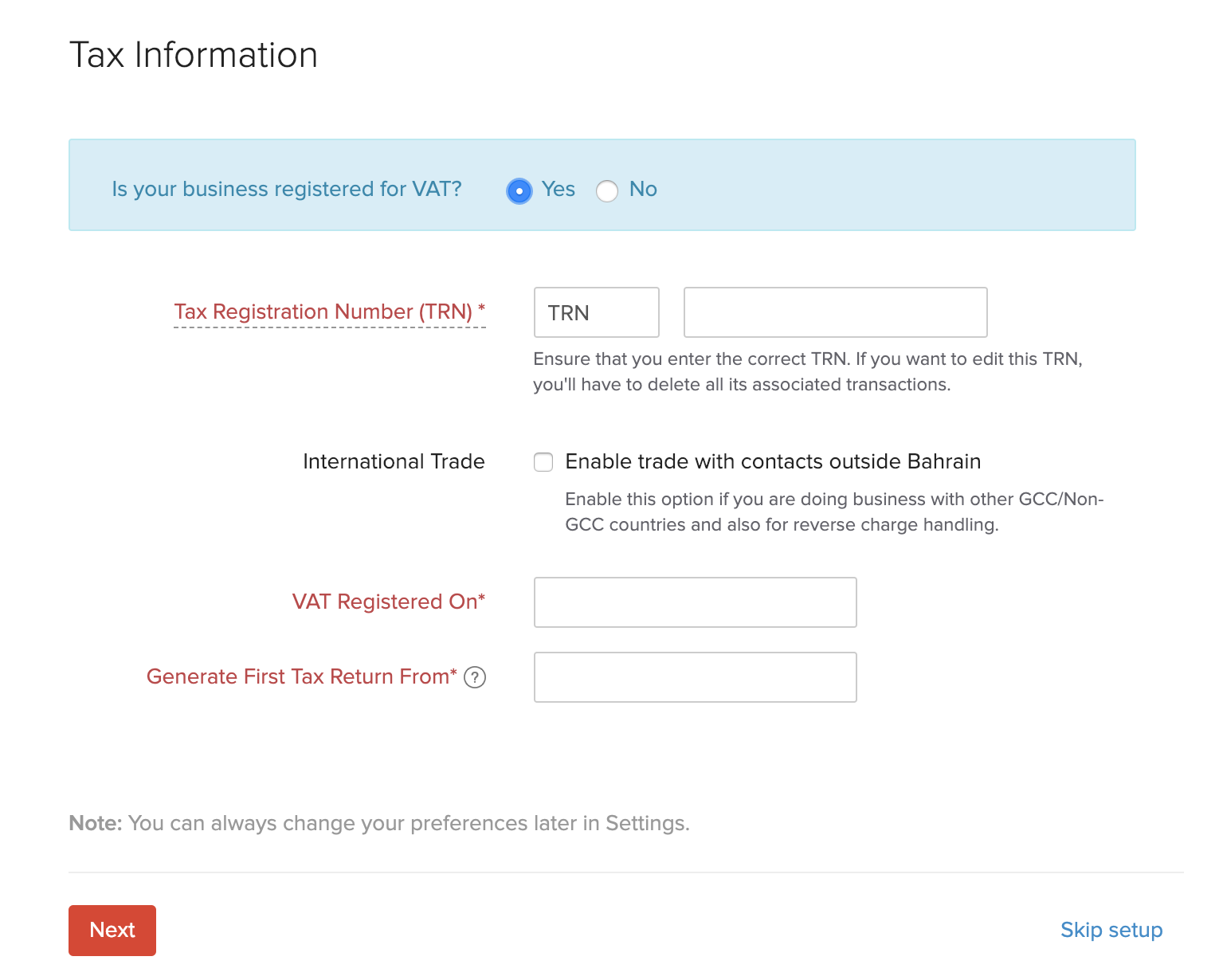
Task: Click the Tax Registration Number (TRN) label
Action: pos(330,312)
